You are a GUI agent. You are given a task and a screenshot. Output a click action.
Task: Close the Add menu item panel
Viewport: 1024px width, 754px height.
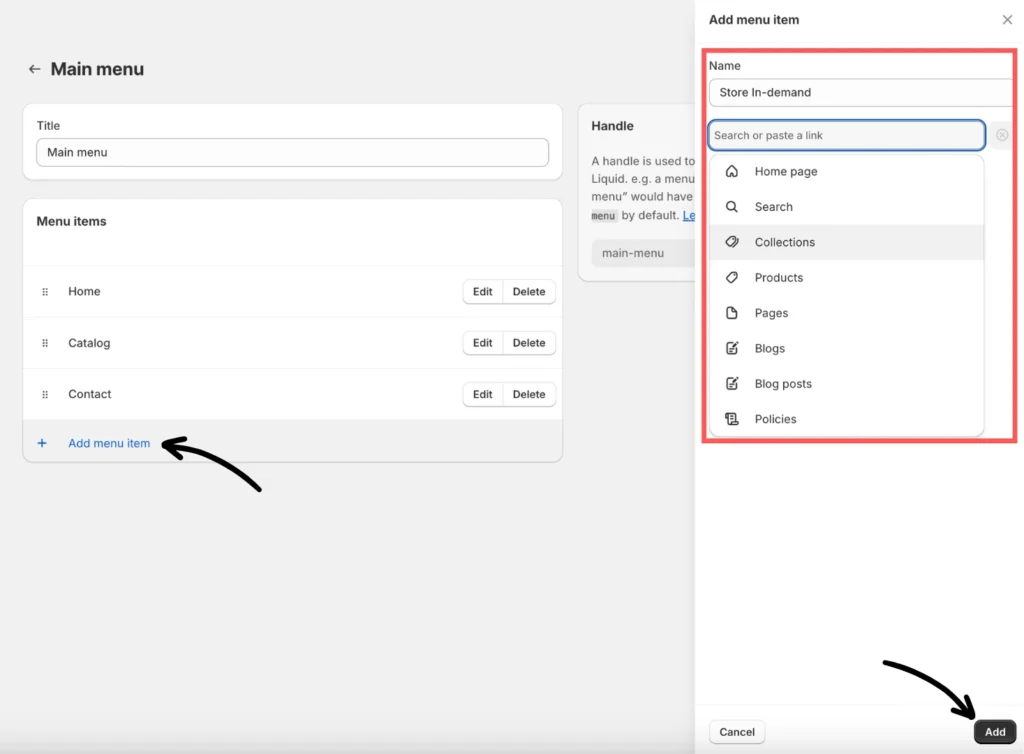coord(1007,20)
